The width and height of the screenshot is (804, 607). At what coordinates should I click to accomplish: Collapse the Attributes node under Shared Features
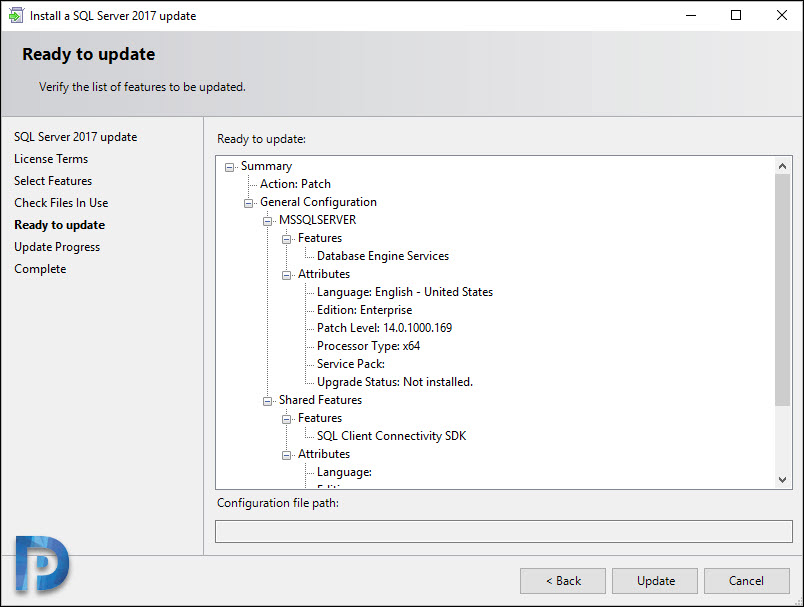click(x=286, y=455)
